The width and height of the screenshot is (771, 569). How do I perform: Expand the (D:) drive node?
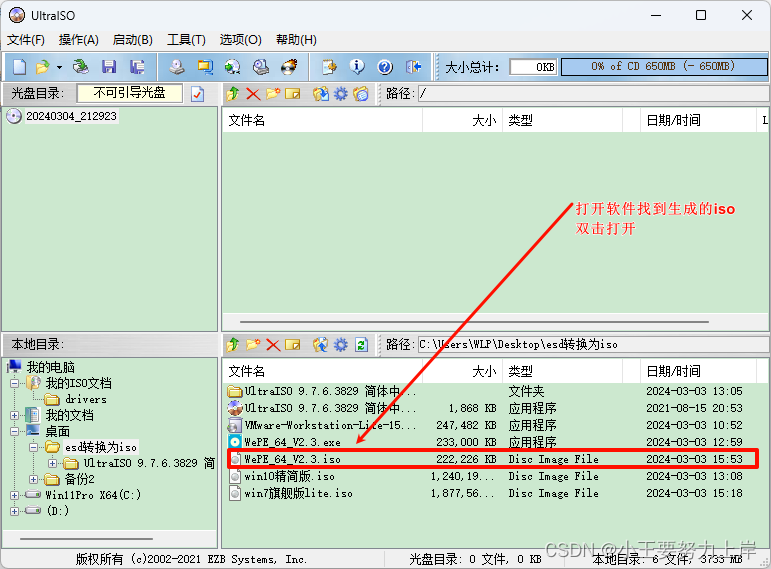coord(15,511)
